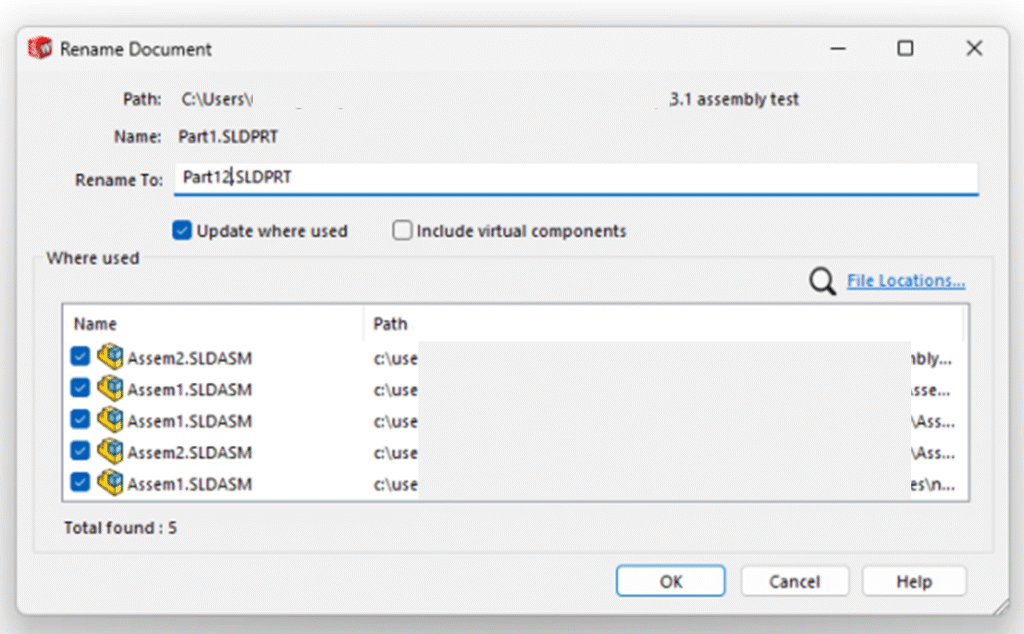Click the SolidWorks logo in title bar
This screenshot has height=634, width=1024.
click(40, 48)
